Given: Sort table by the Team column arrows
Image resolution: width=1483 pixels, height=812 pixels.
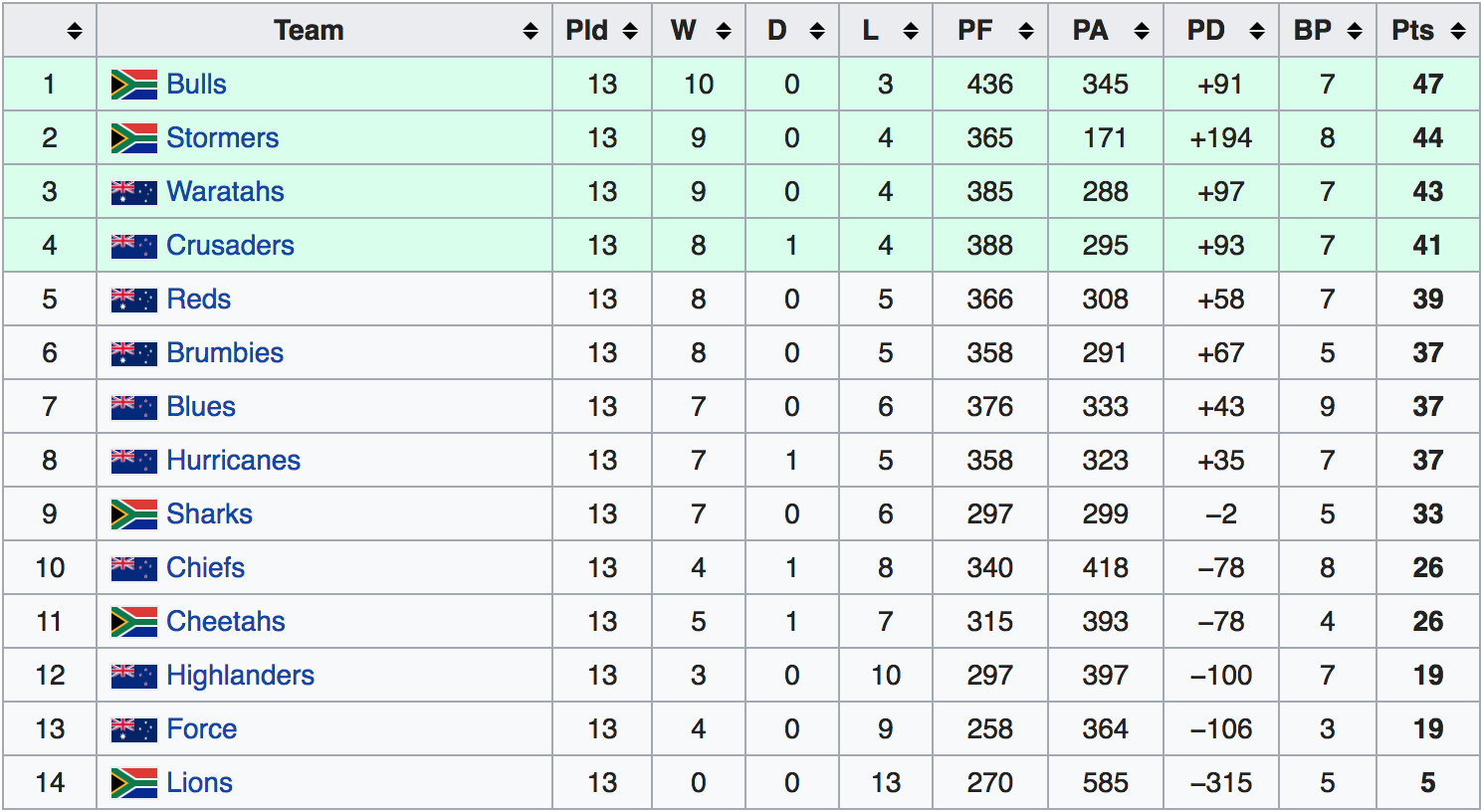Looking at the screenshot, I should (530, 31).
